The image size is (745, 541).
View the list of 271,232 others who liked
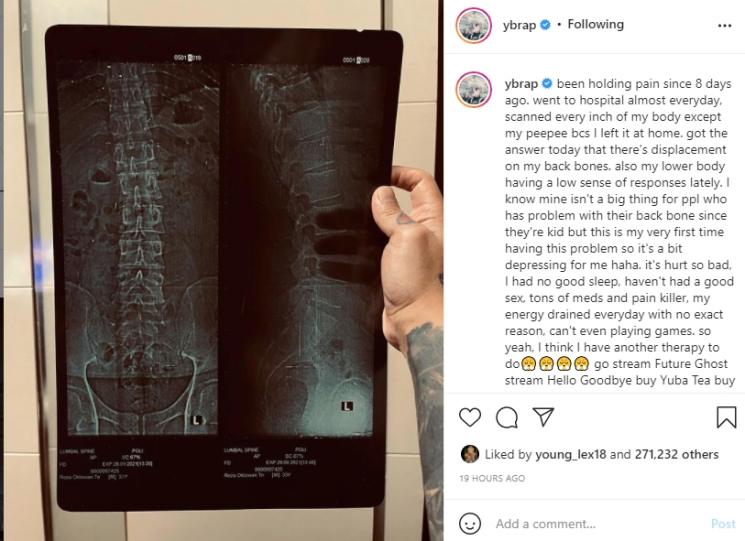(677, 455)
